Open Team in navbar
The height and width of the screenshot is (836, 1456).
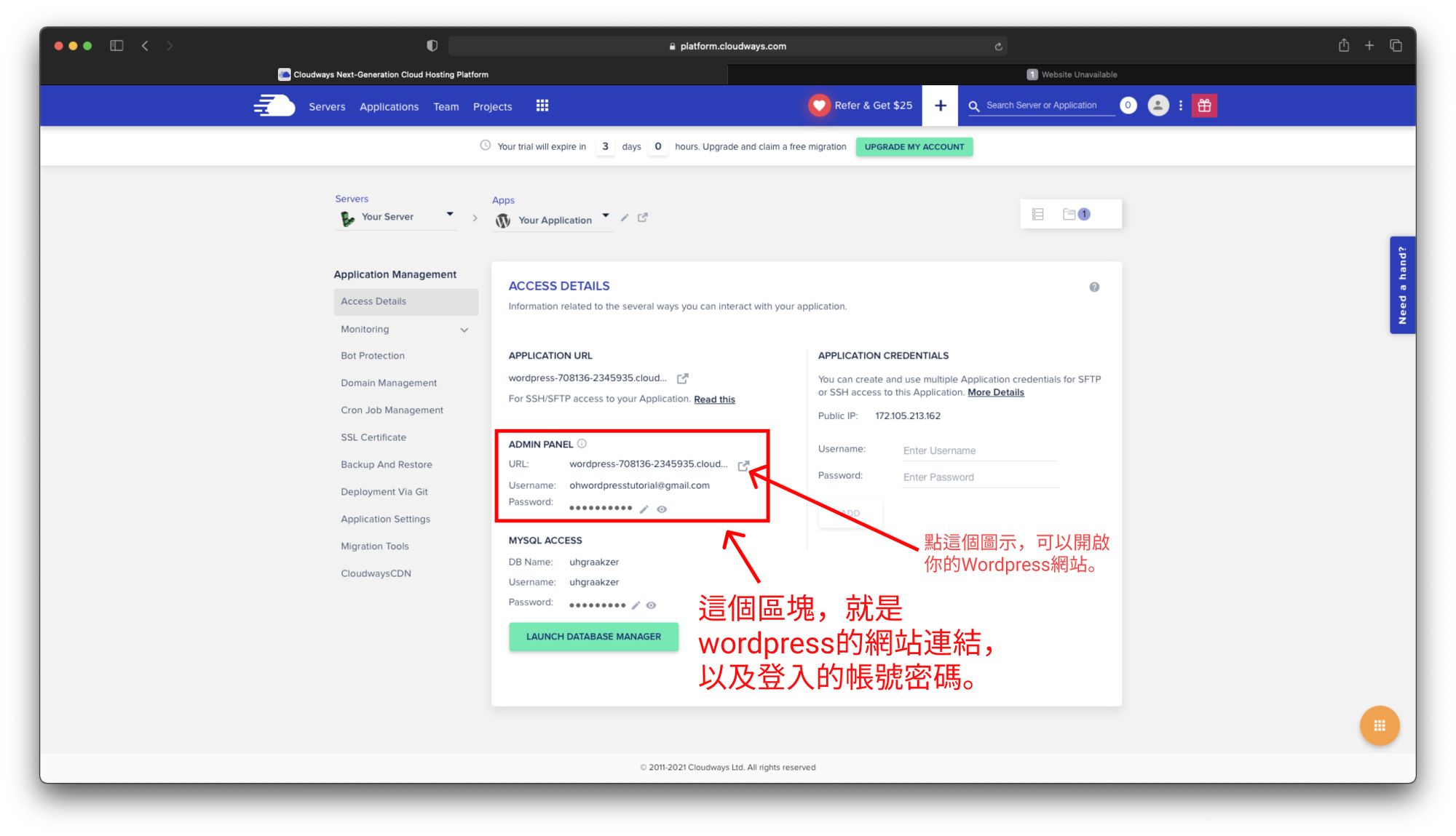[446, 106]
